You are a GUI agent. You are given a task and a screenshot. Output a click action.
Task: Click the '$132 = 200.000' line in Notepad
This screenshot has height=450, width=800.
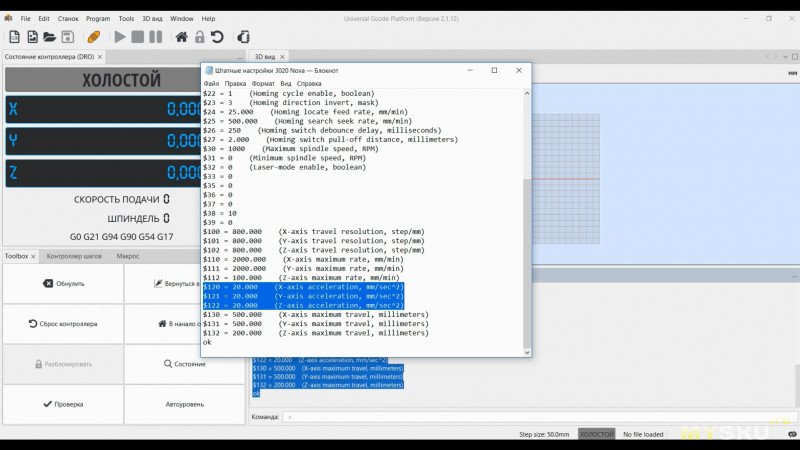[x=316, y=333]
